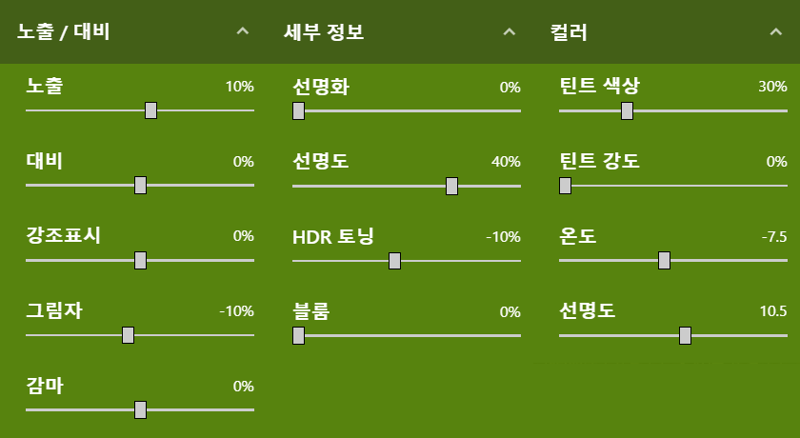Click the HDR 토닝 slider handle
The image size is (800, 438).
click(394, 261)
